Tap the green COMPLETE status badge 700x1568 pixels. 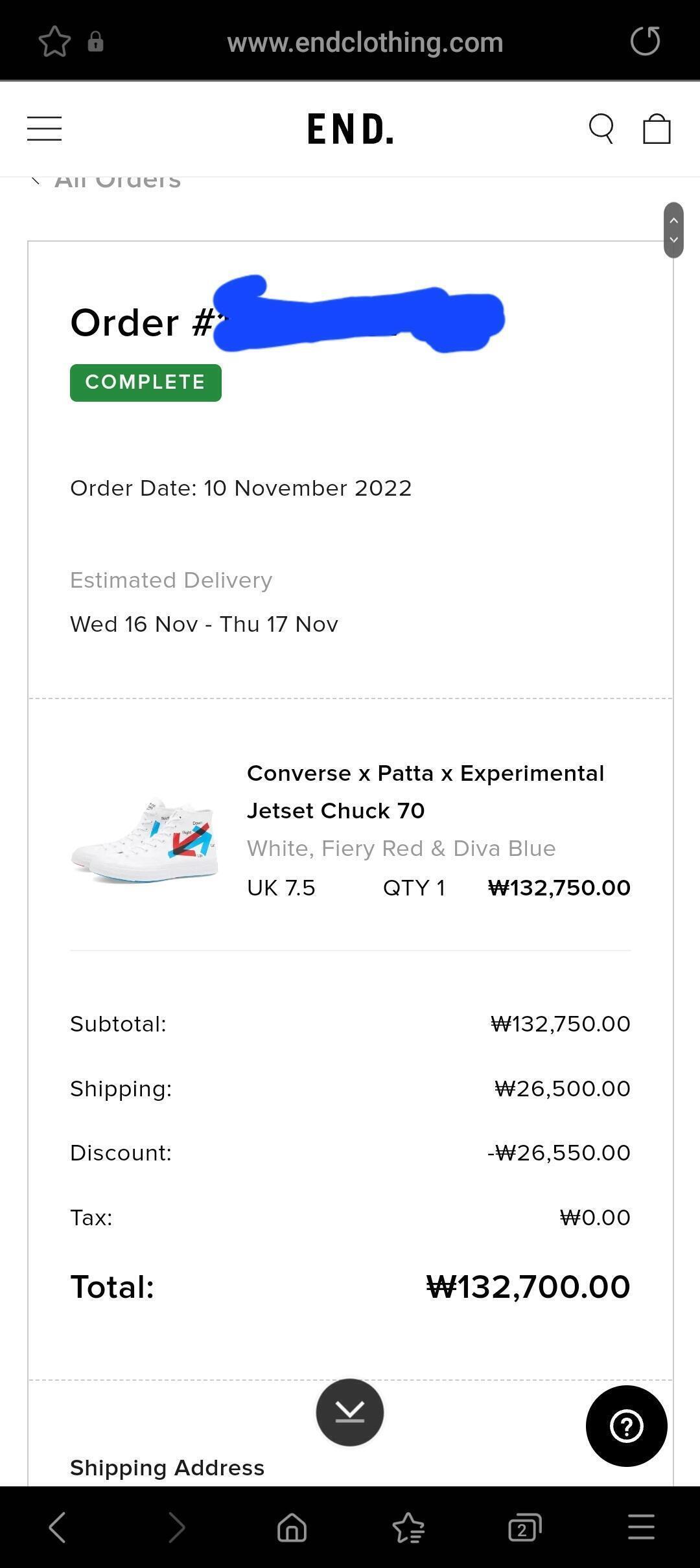145,382
